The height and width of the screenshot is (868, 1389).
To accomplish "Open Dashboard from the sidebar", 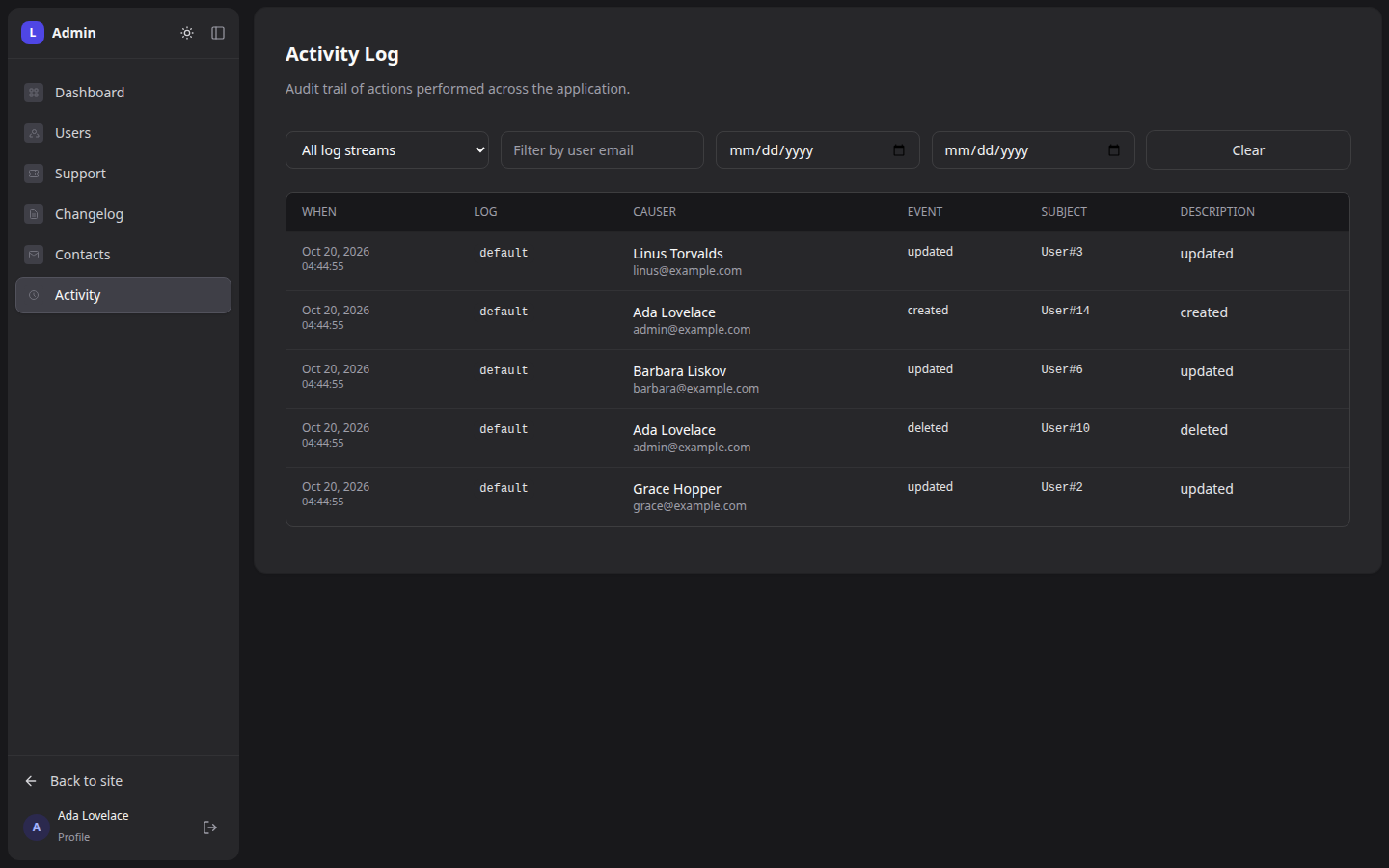I will pyautogui.click(x=123, y=93).
